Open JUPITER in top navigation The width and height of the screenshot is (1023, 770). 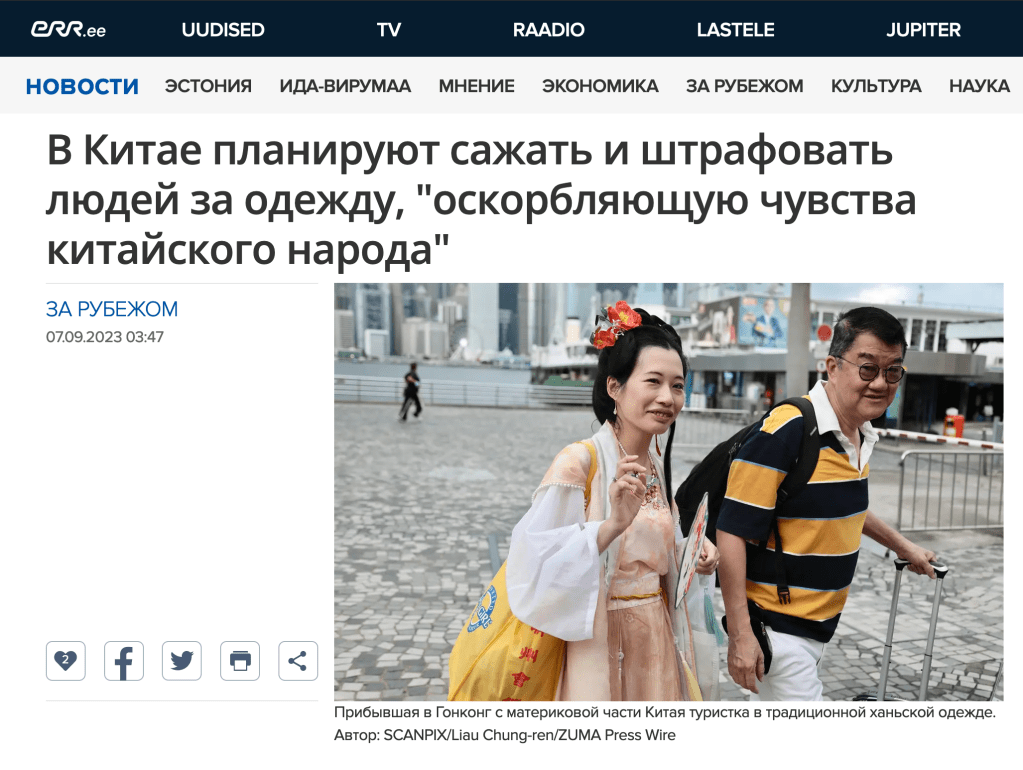[x=923, y=29]
